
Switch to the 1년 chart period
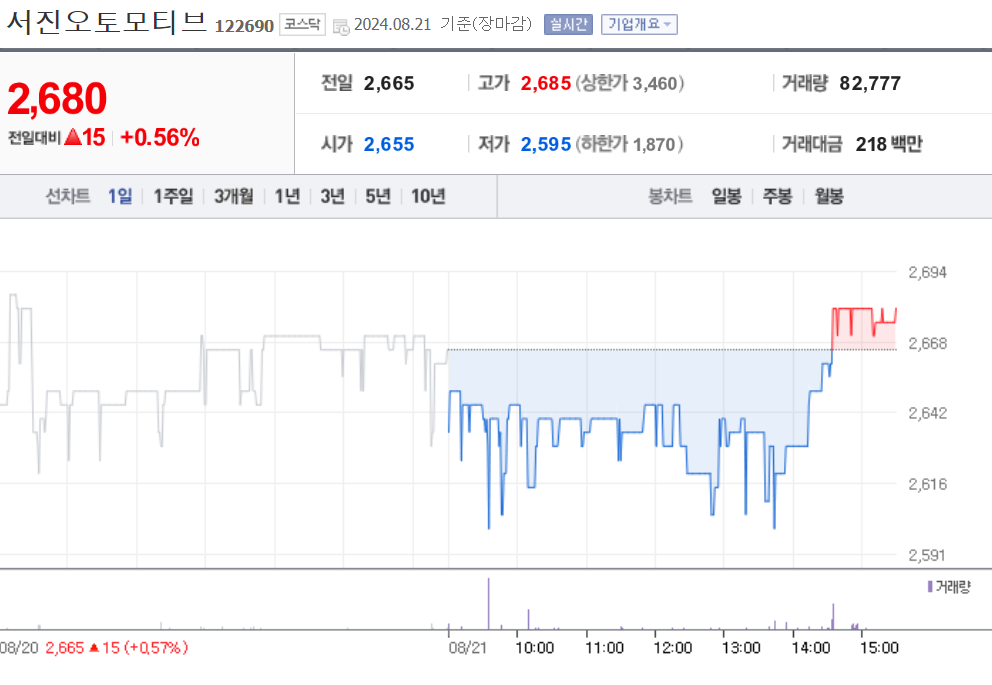(287, 196)
